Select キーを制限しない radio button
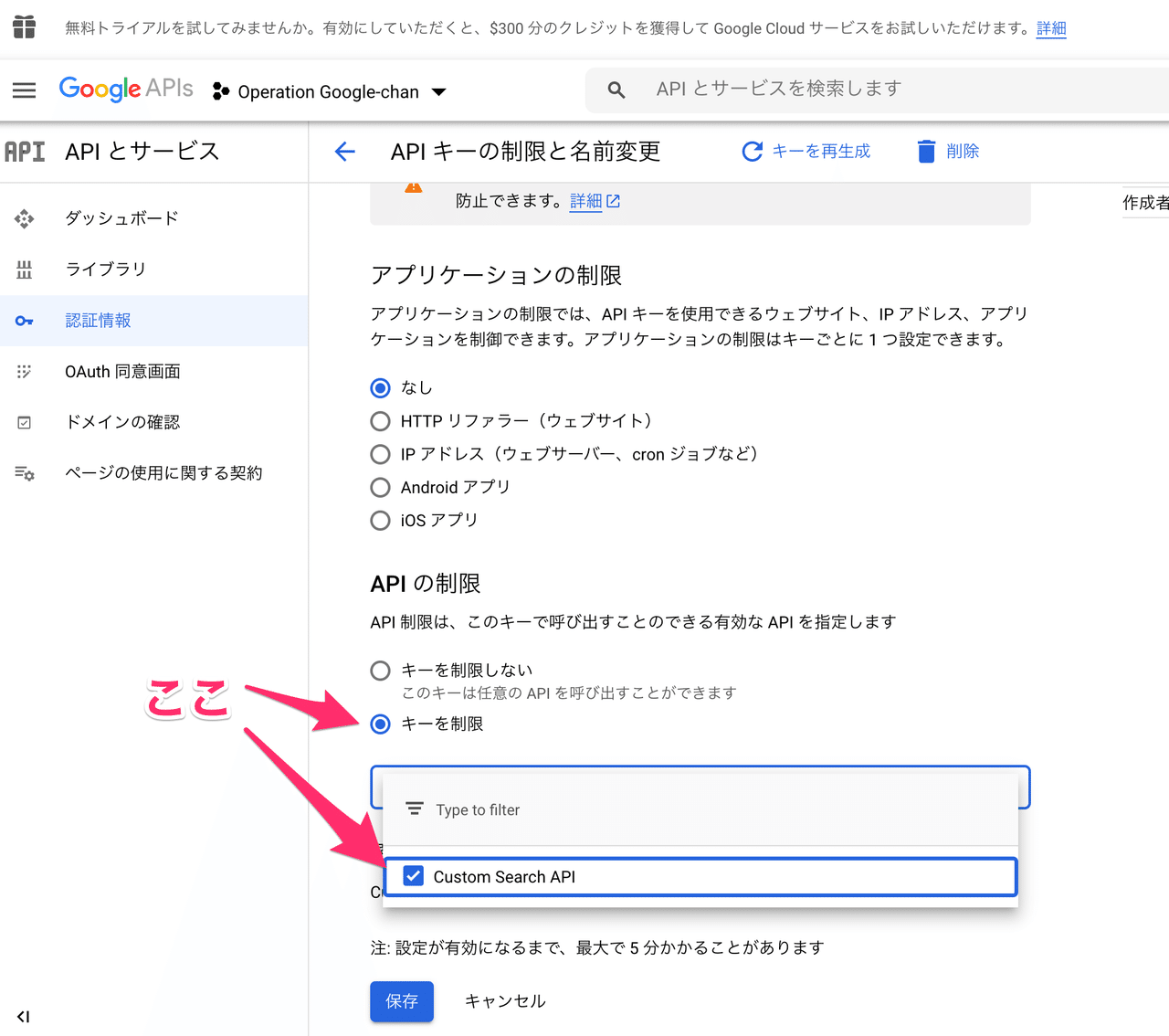1169x1036 pixels. click(381, 671)
